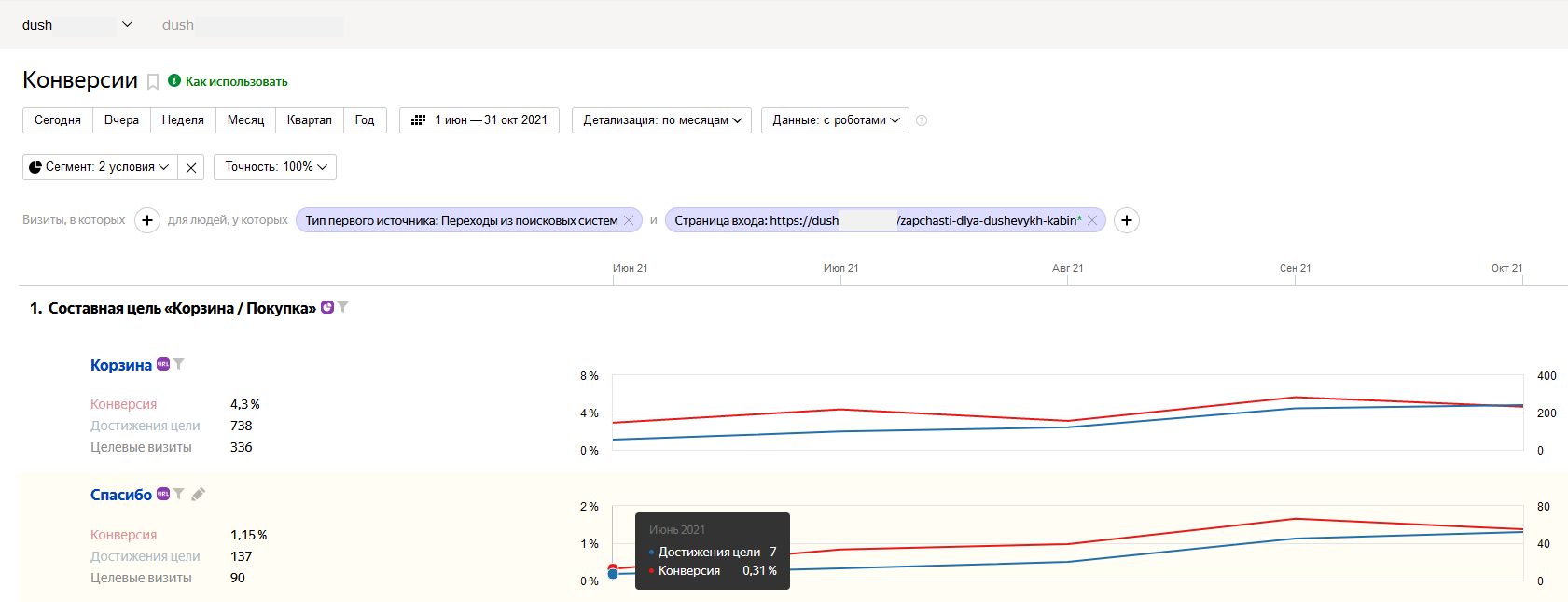Screen dimensions: 1568x602
Task: Expand the 'Данные: с роботами' dropdown
Action: (x=835, y=120)
